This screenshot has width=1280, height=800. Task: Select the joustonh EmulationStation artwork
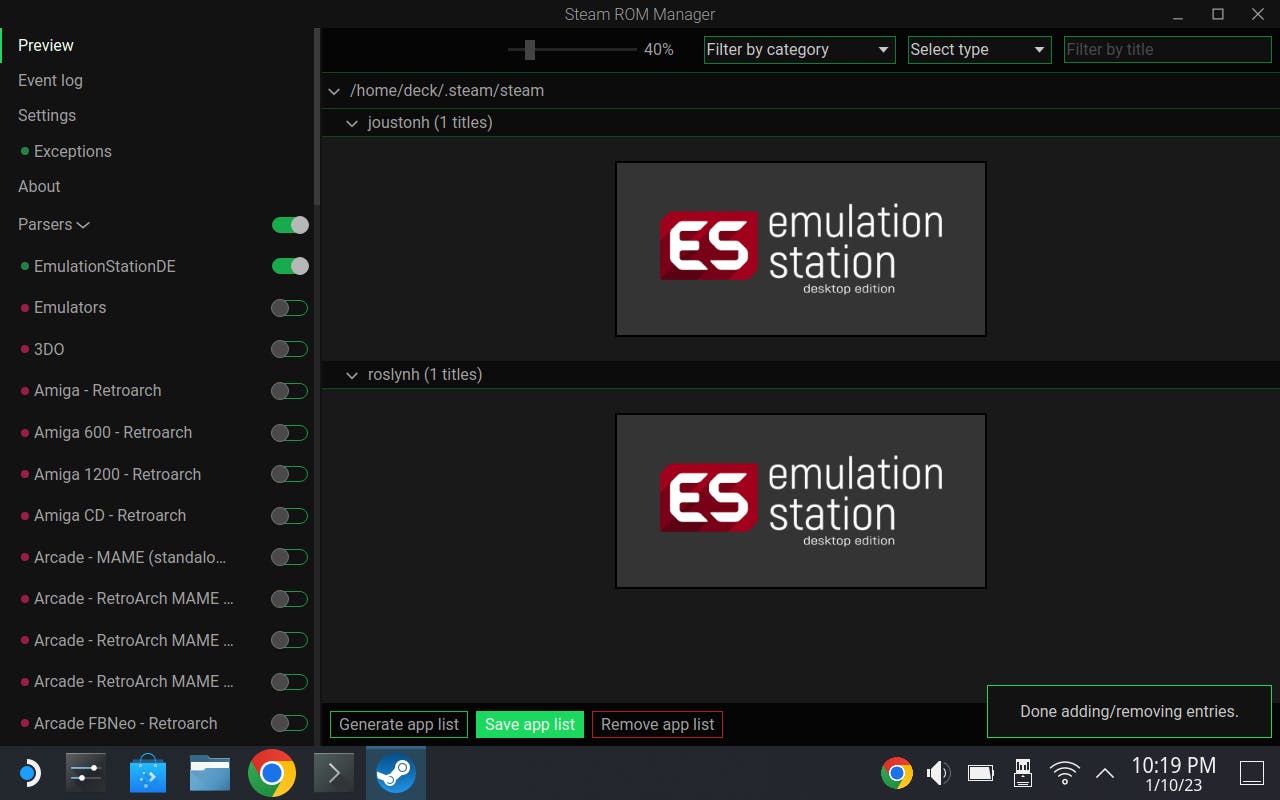tap(801, 249)
